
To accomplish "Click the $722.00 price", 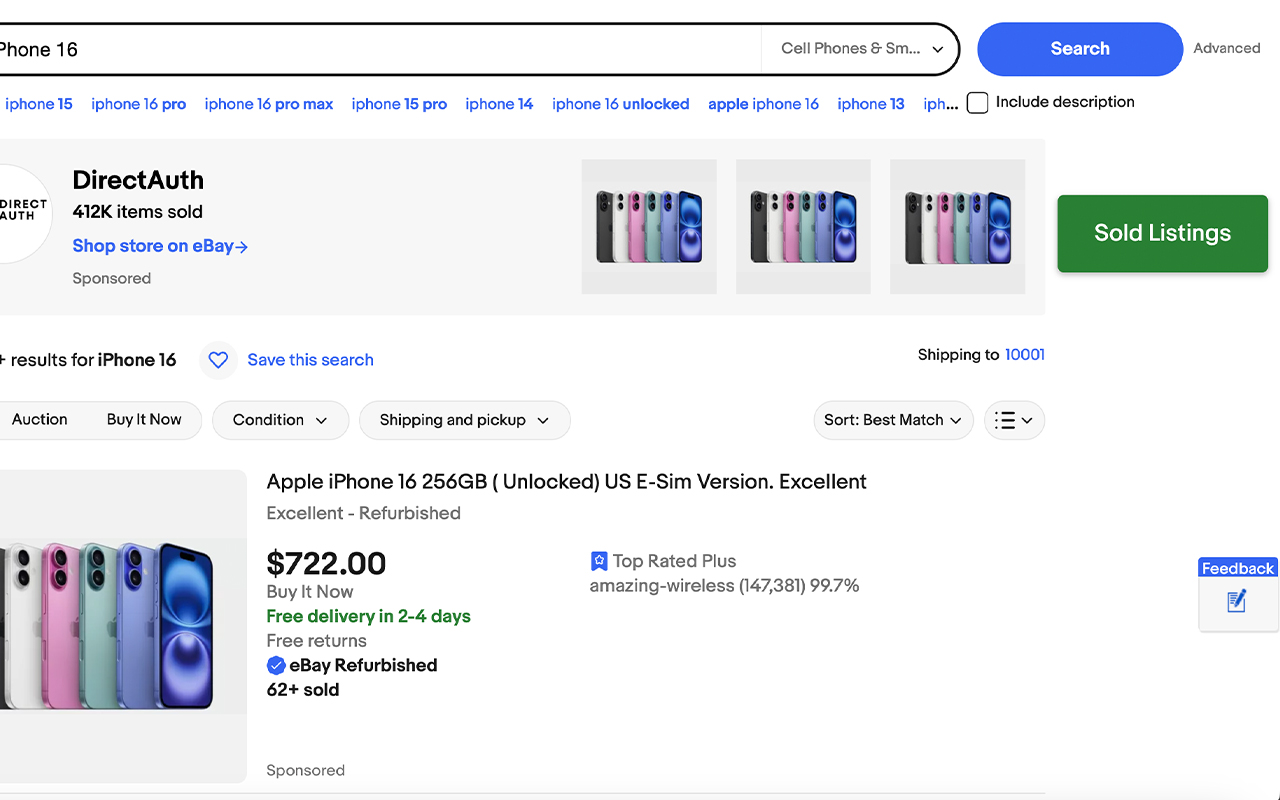I will (326, 563).
